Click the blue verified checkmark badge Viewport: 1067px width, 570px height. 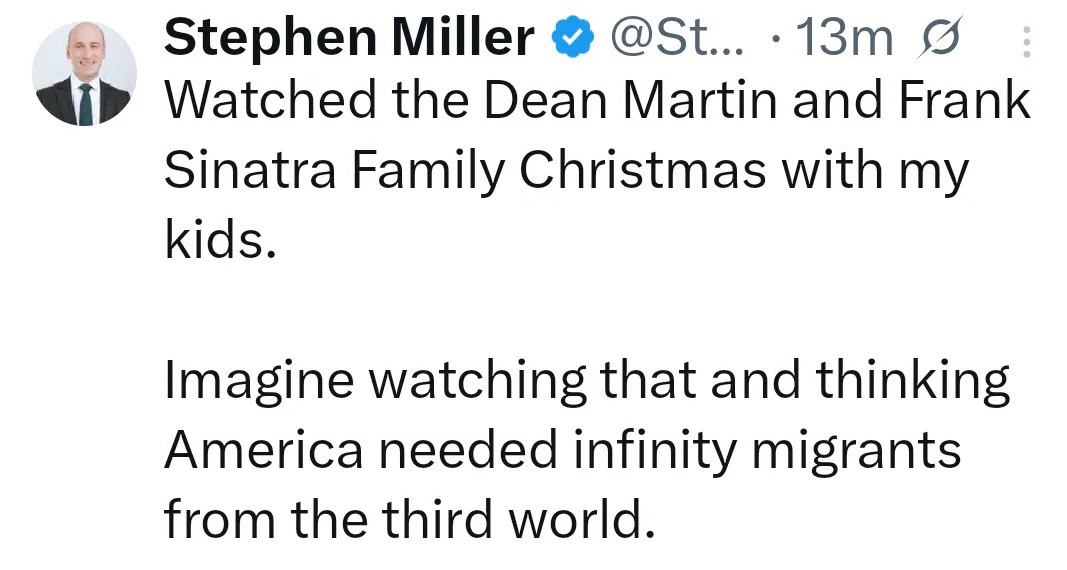(571, 40)
